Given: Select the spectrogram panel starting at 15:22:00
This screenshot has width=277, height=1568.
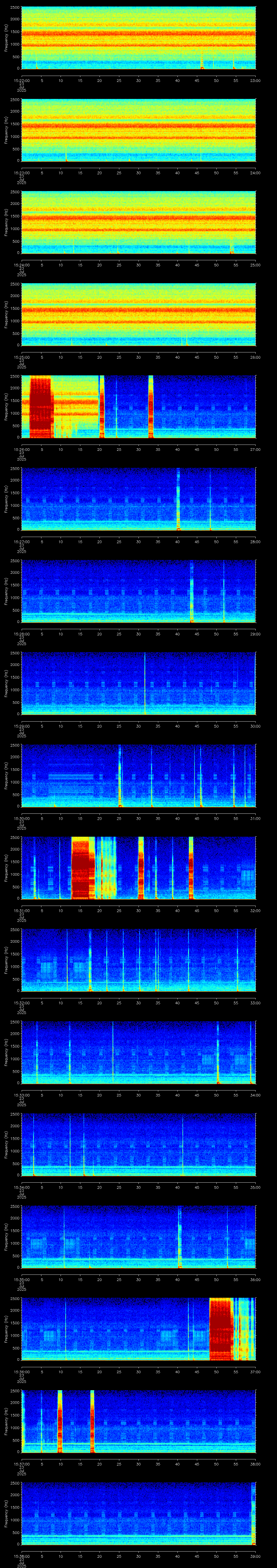Looking at the screenshot, I should pyautogui.click(x=138, y=38).
